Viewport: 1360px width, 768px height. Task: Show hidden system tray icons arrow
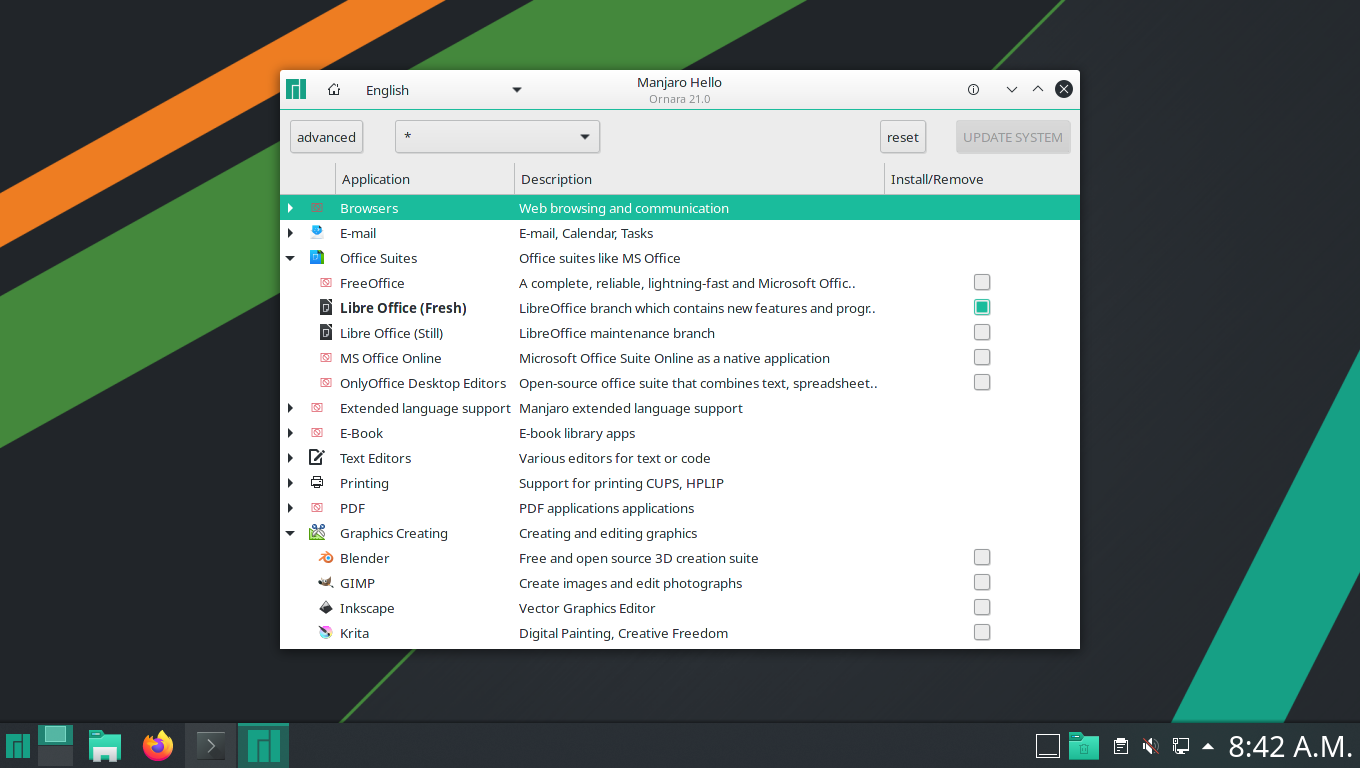[1208, 746]
